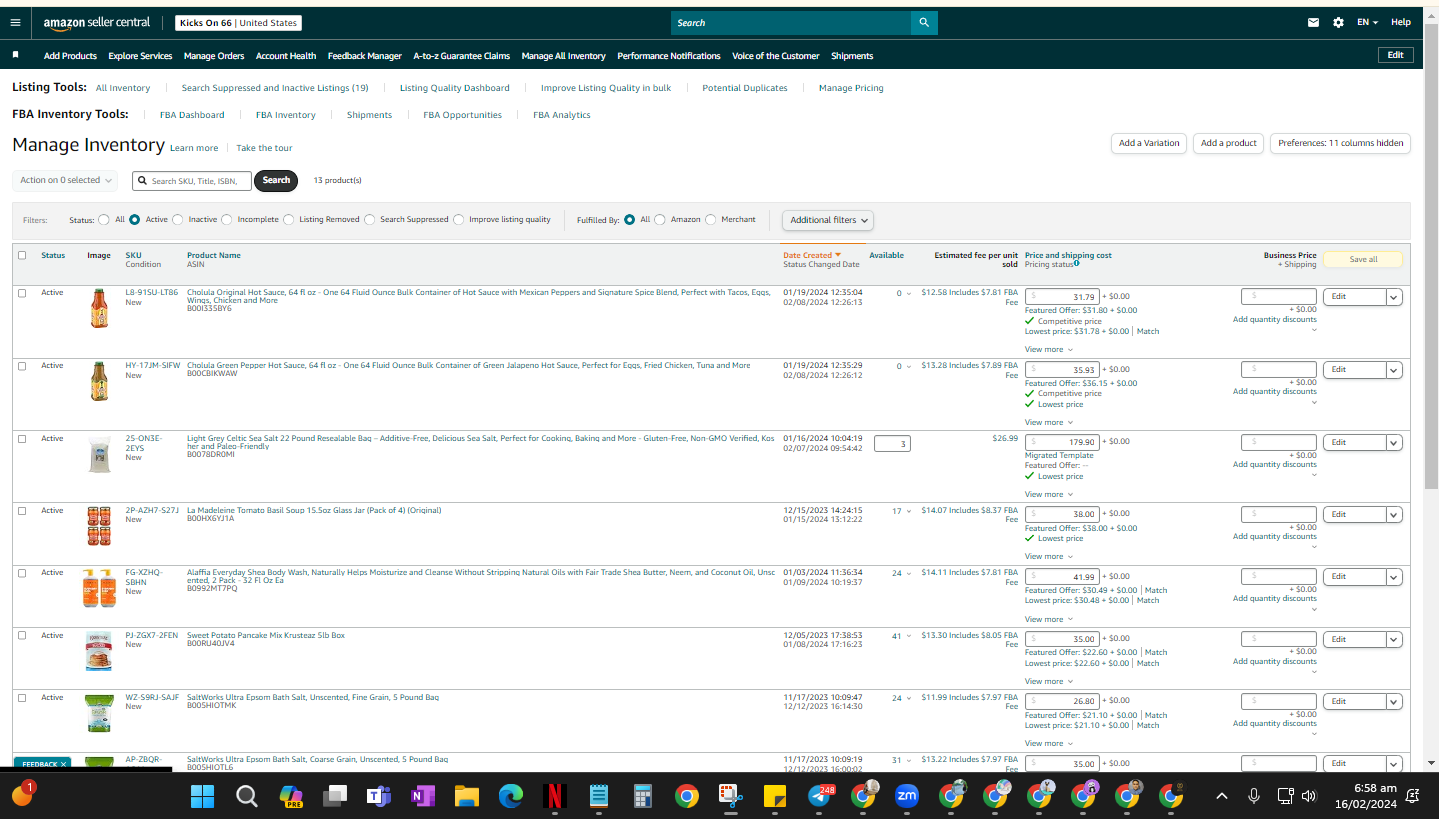Select checkbox for Cholula Original Hot Sauce row

(22, 293)
